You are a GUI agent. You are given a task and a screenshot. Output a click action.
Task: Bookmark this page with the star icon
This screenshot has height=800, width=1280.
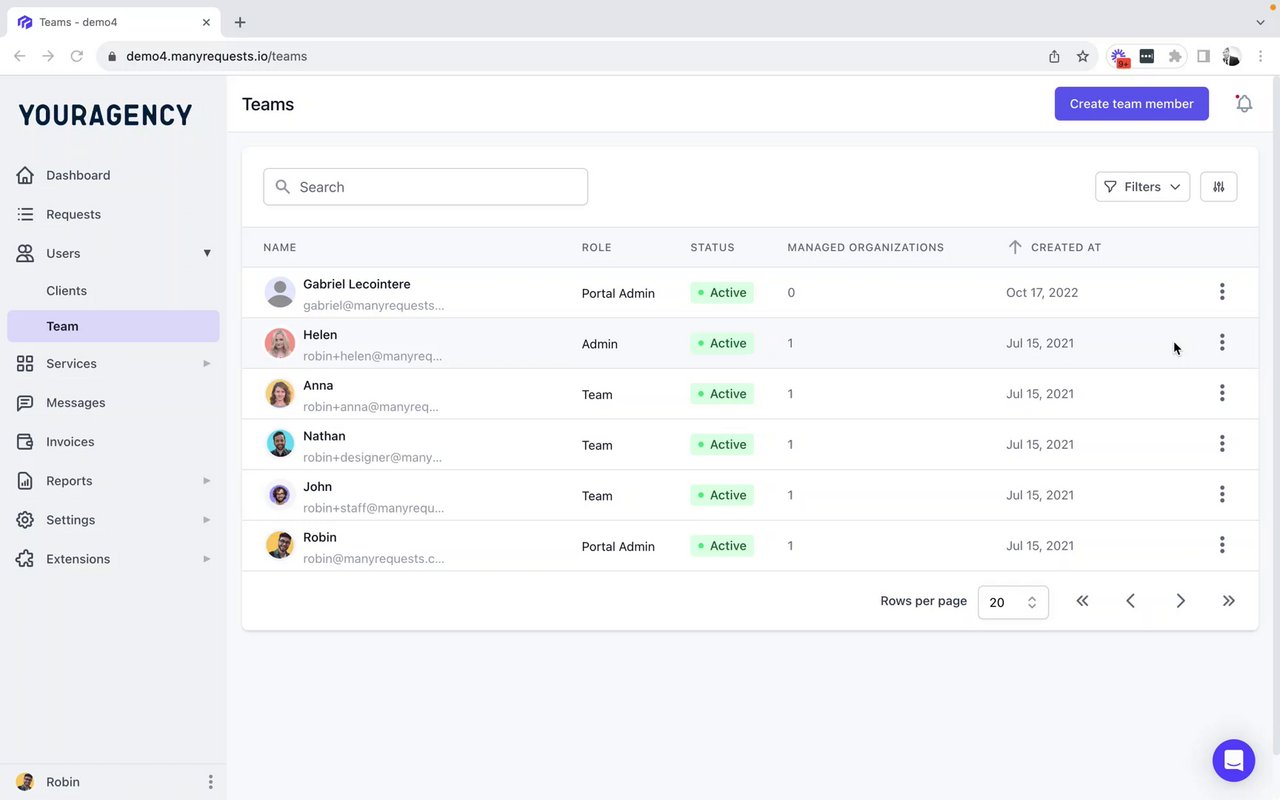pos(1082,57)
